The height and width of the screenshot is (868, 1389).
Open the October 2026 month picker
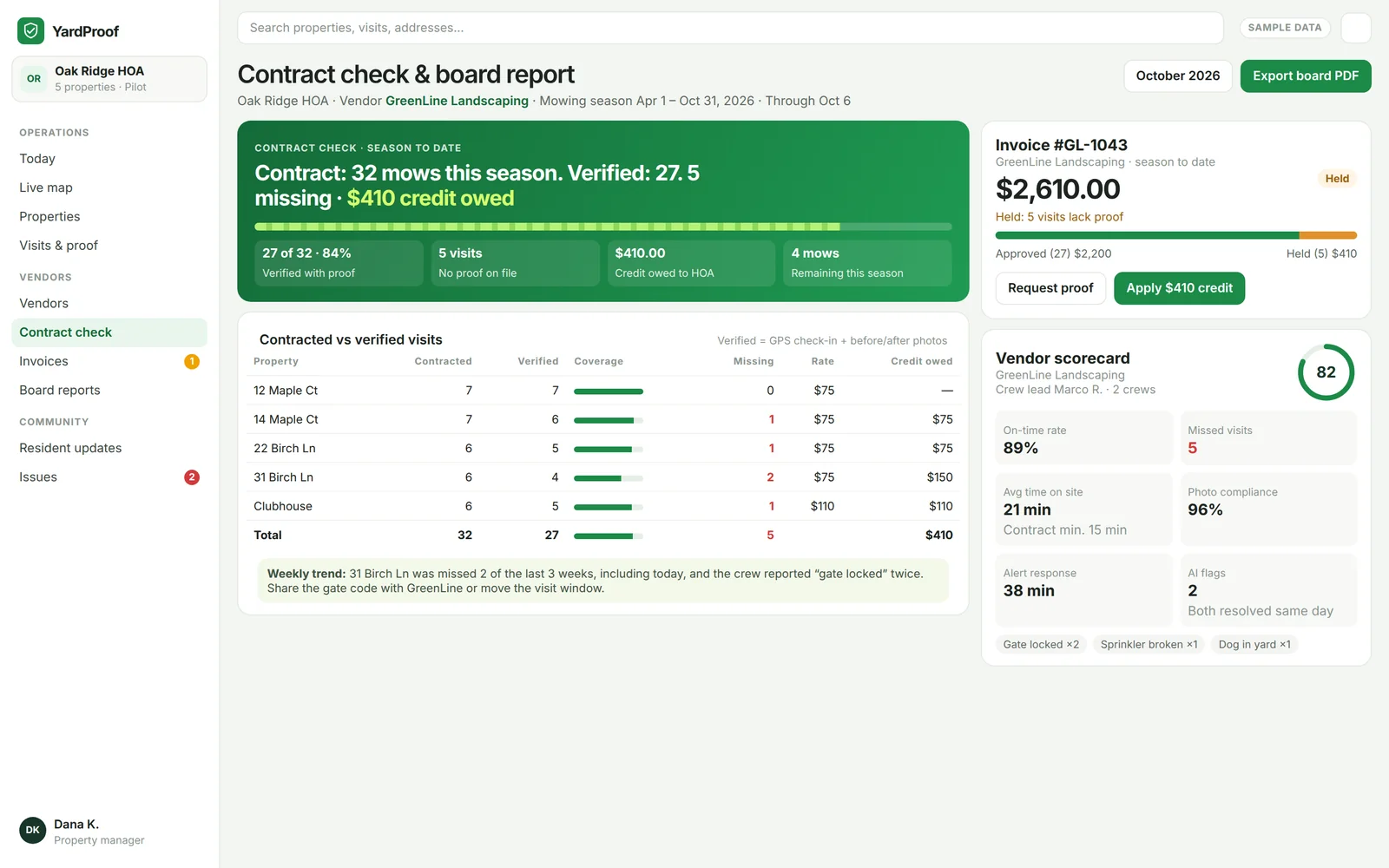pos(1178,76)
